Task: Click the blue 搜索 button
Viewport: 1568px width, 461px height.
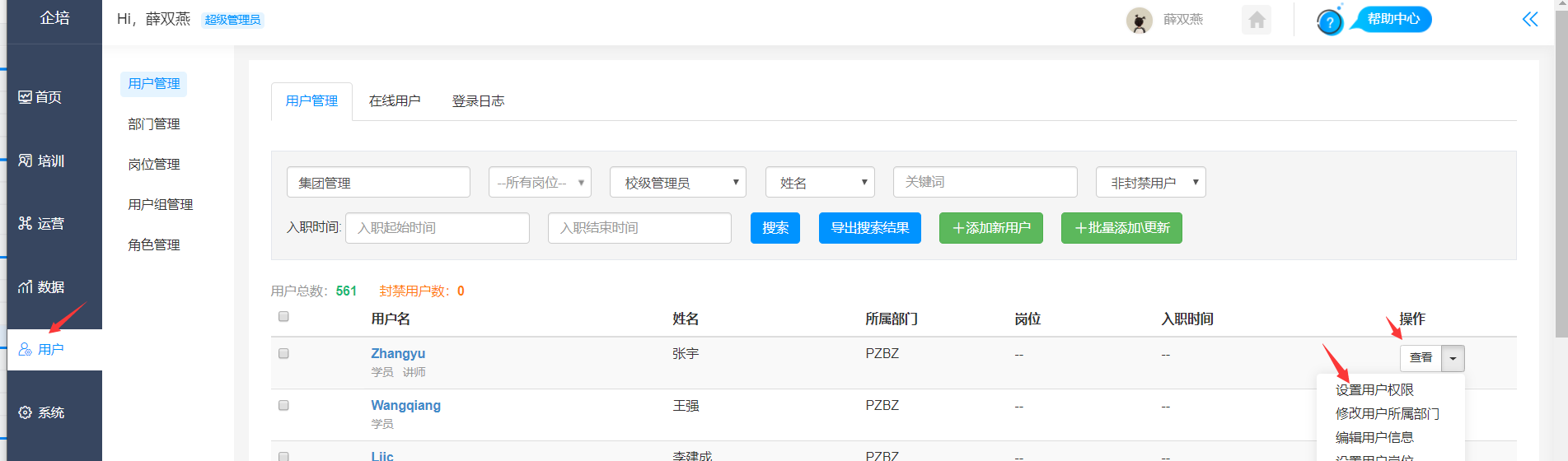Action: click(775, 228)
